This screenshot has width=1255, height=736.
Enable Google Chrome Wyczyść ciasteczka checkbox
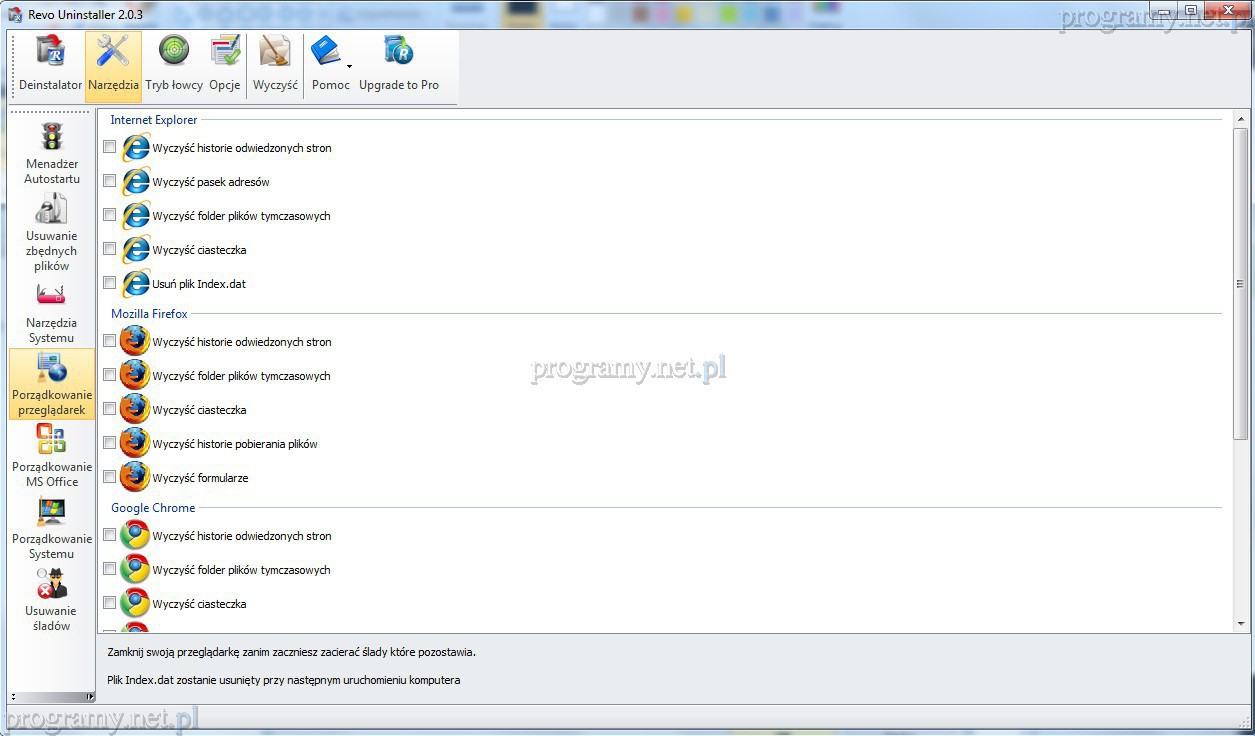[110, 603]
